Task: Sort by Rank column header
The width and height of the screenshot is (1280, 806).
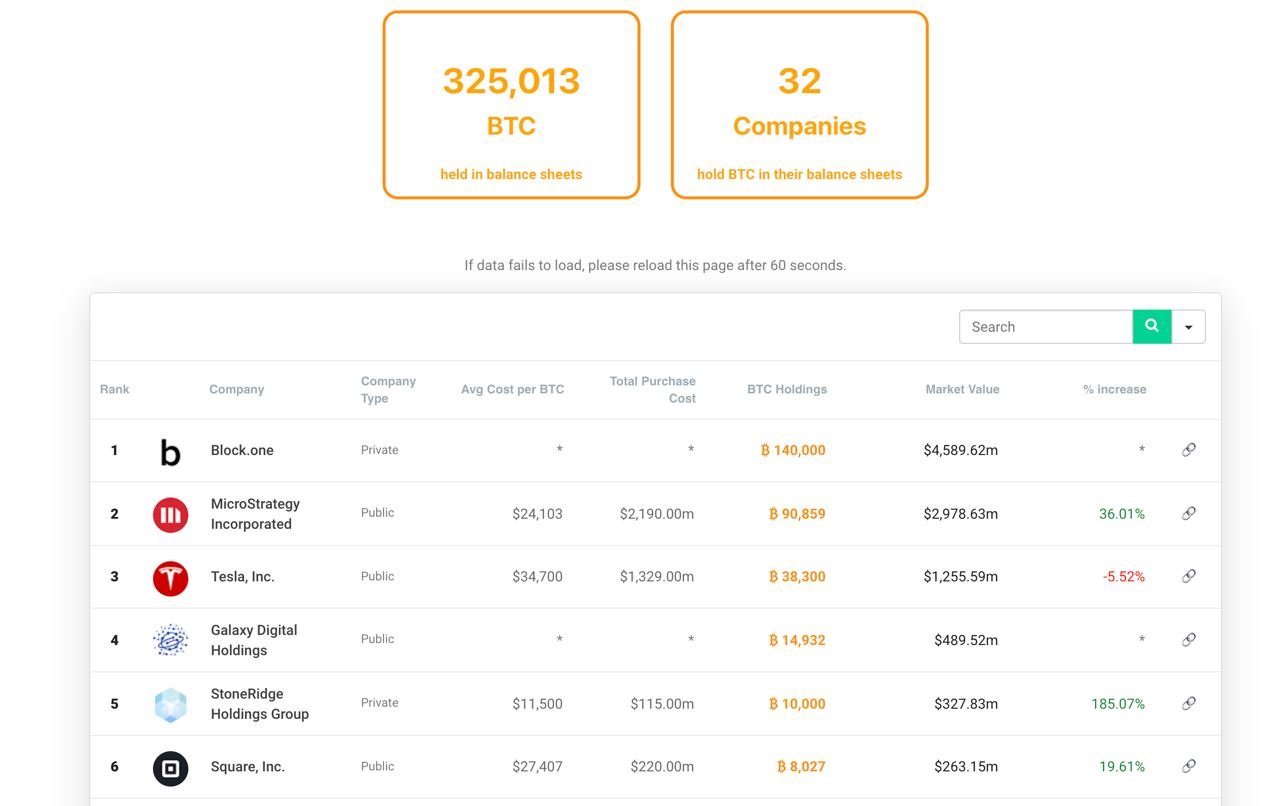Action: point(115,389)
